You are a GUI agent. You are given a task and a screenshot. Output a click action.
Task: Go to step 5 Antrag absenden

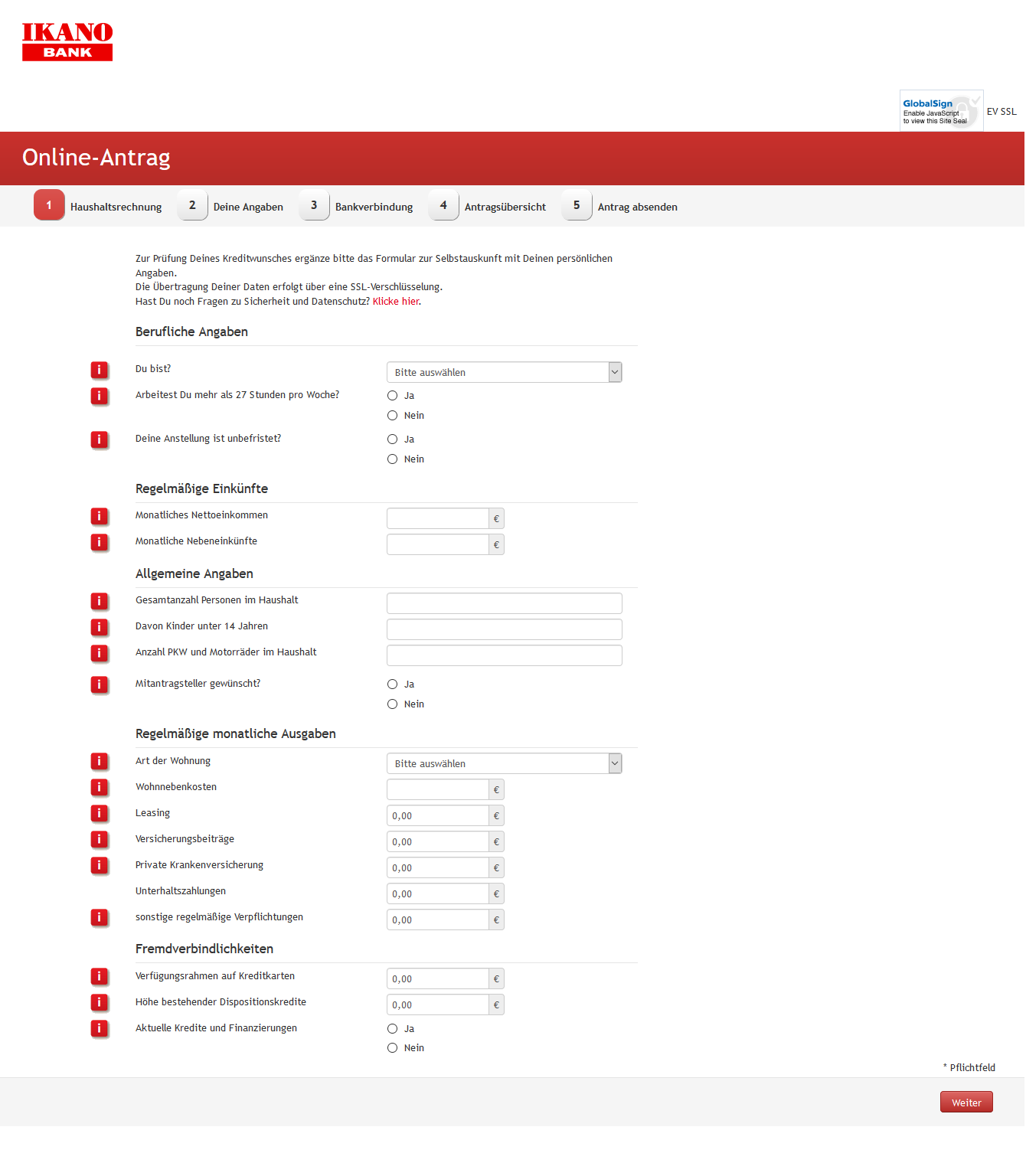(619, 206)
